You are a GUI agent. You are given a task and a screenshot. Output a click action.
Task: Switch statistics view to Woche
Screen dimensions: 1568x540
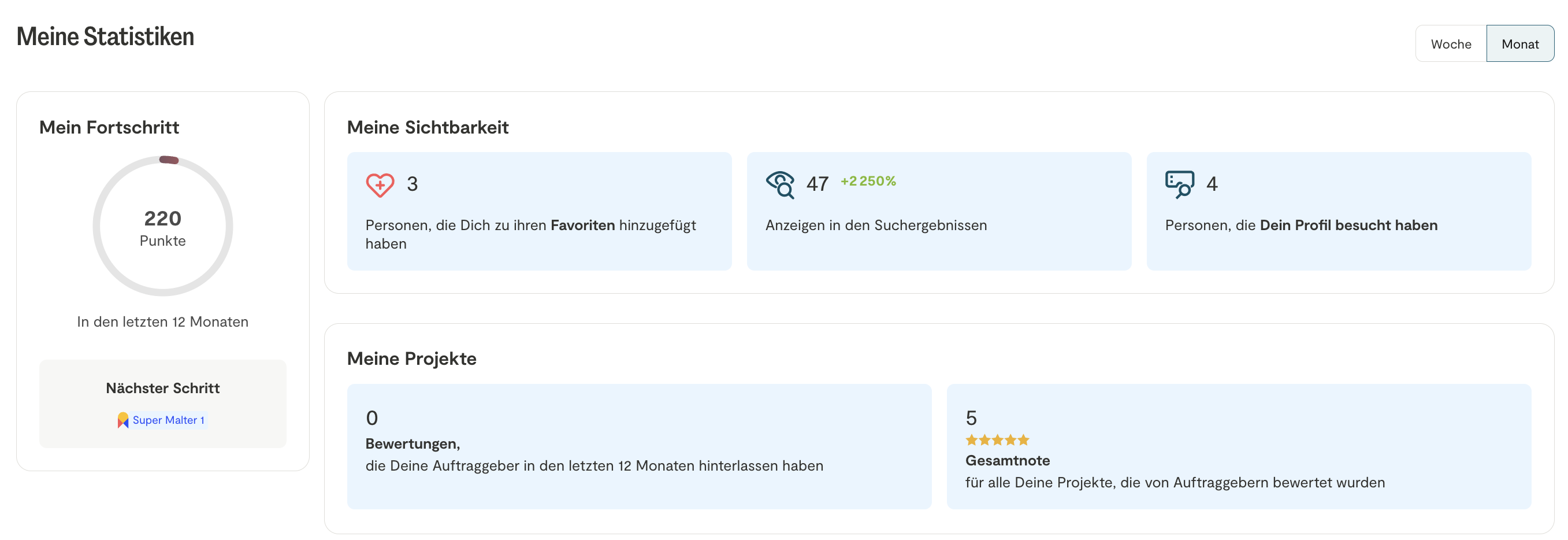click(1451, 44)
